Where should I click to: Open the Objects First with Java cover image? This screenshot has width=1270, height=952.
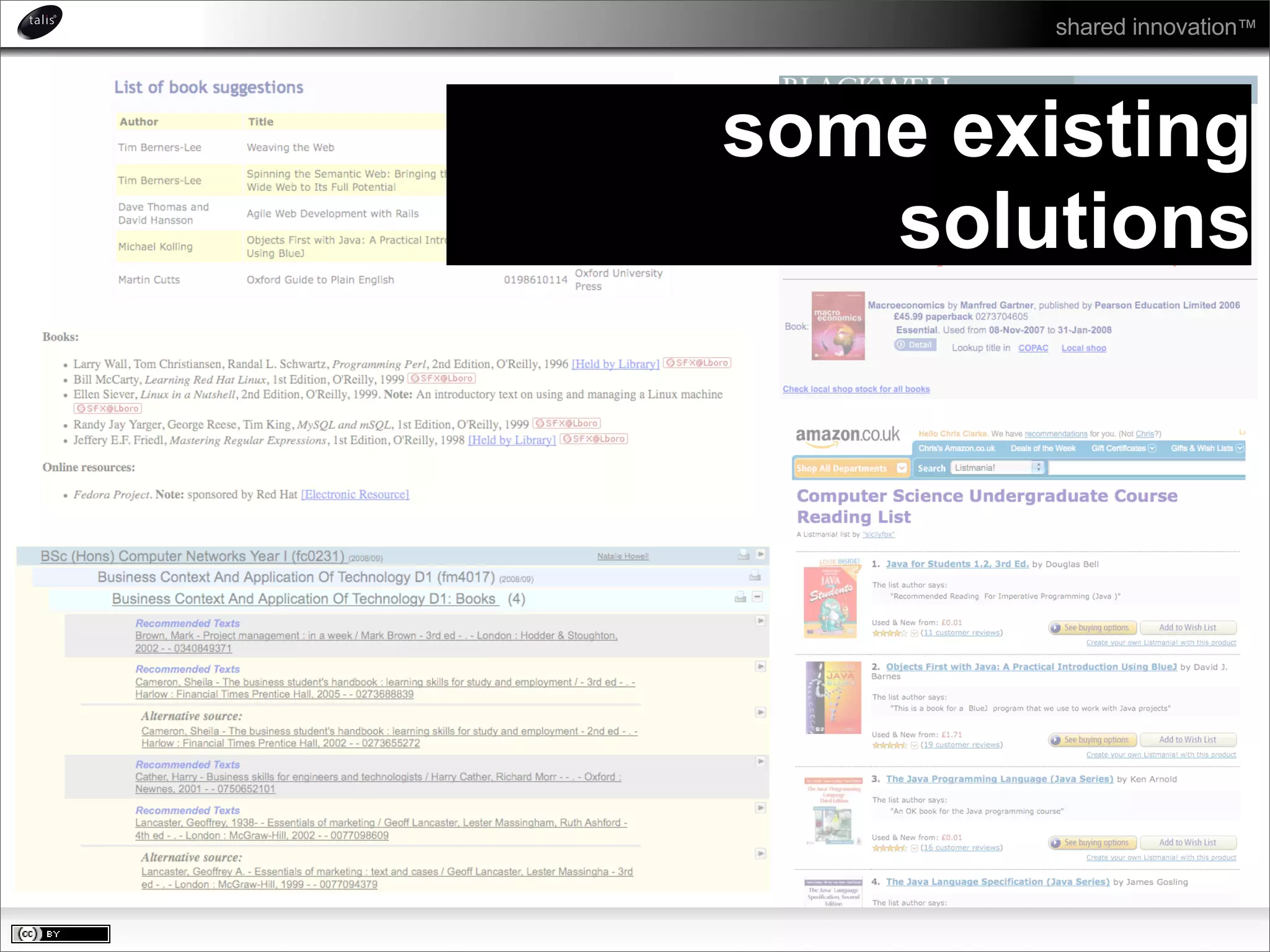(x=833, y=697)
